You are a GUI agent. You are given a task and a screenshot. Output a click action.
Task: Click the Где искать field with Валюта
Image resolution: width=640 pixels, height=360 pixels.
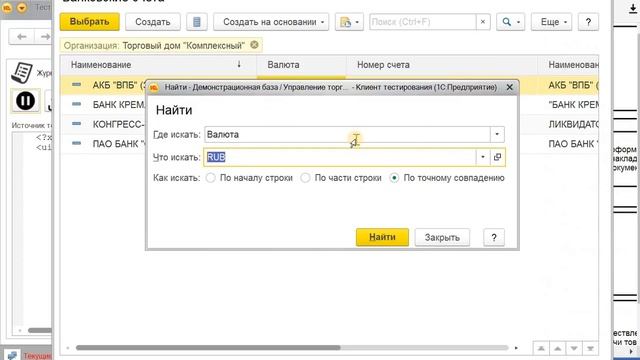pos(347,134)
